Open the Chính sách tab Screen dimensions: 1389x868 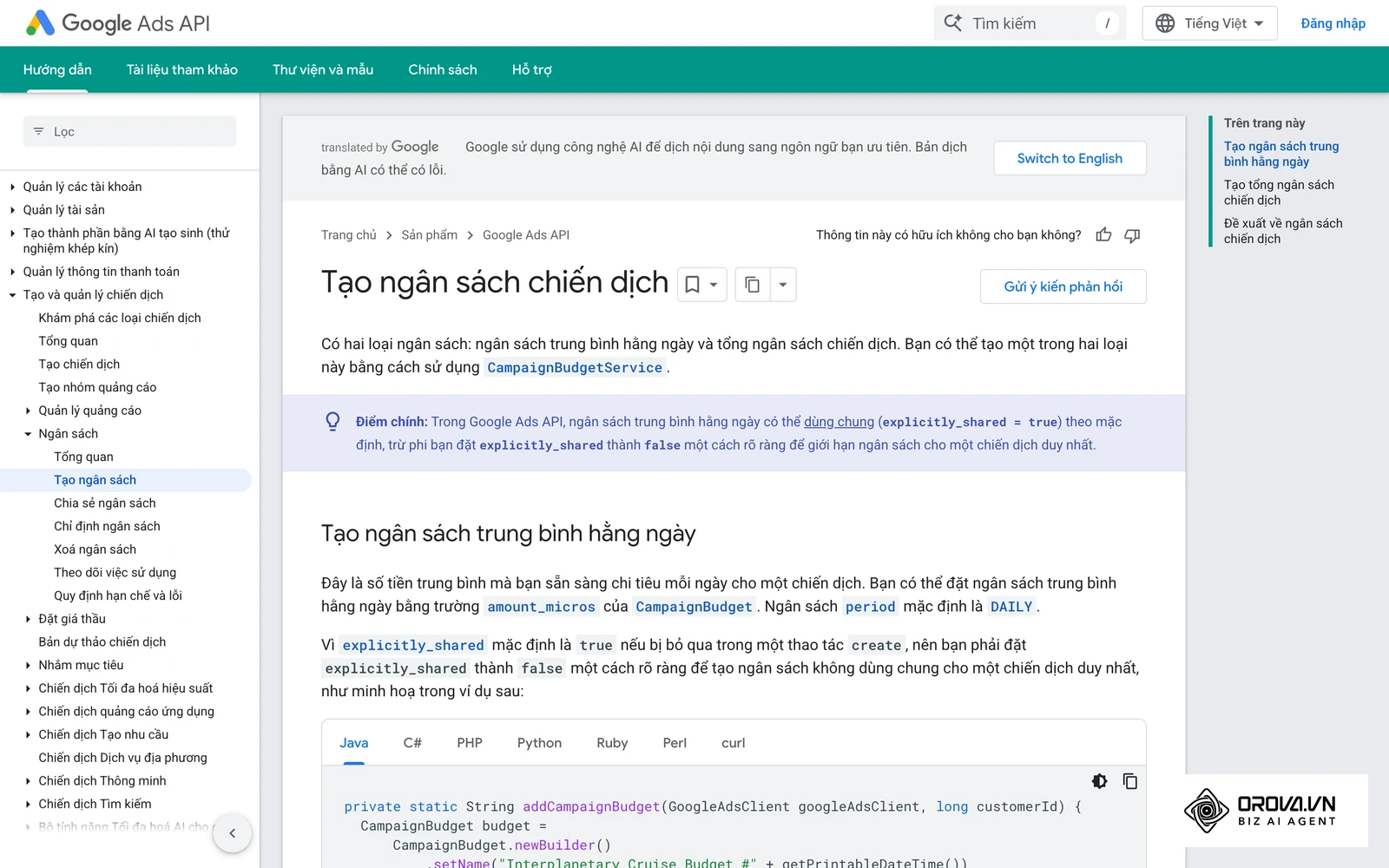click(443, 69)
